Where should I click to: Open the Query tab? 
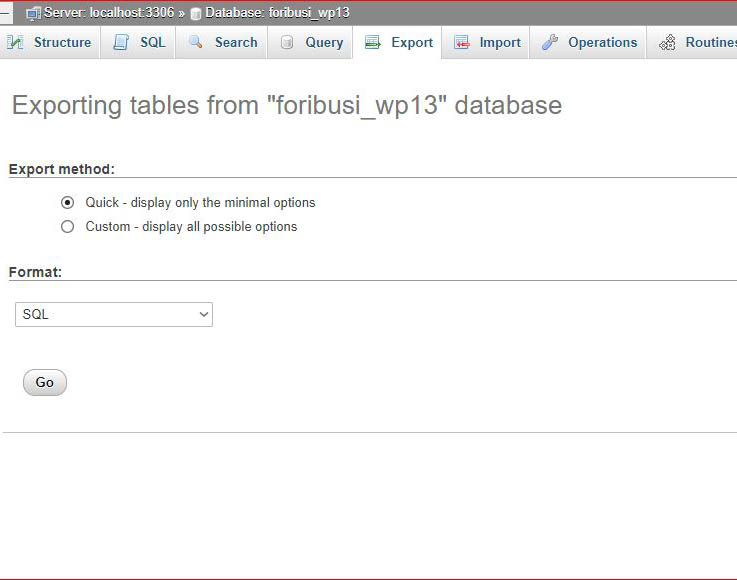point(310,42)
